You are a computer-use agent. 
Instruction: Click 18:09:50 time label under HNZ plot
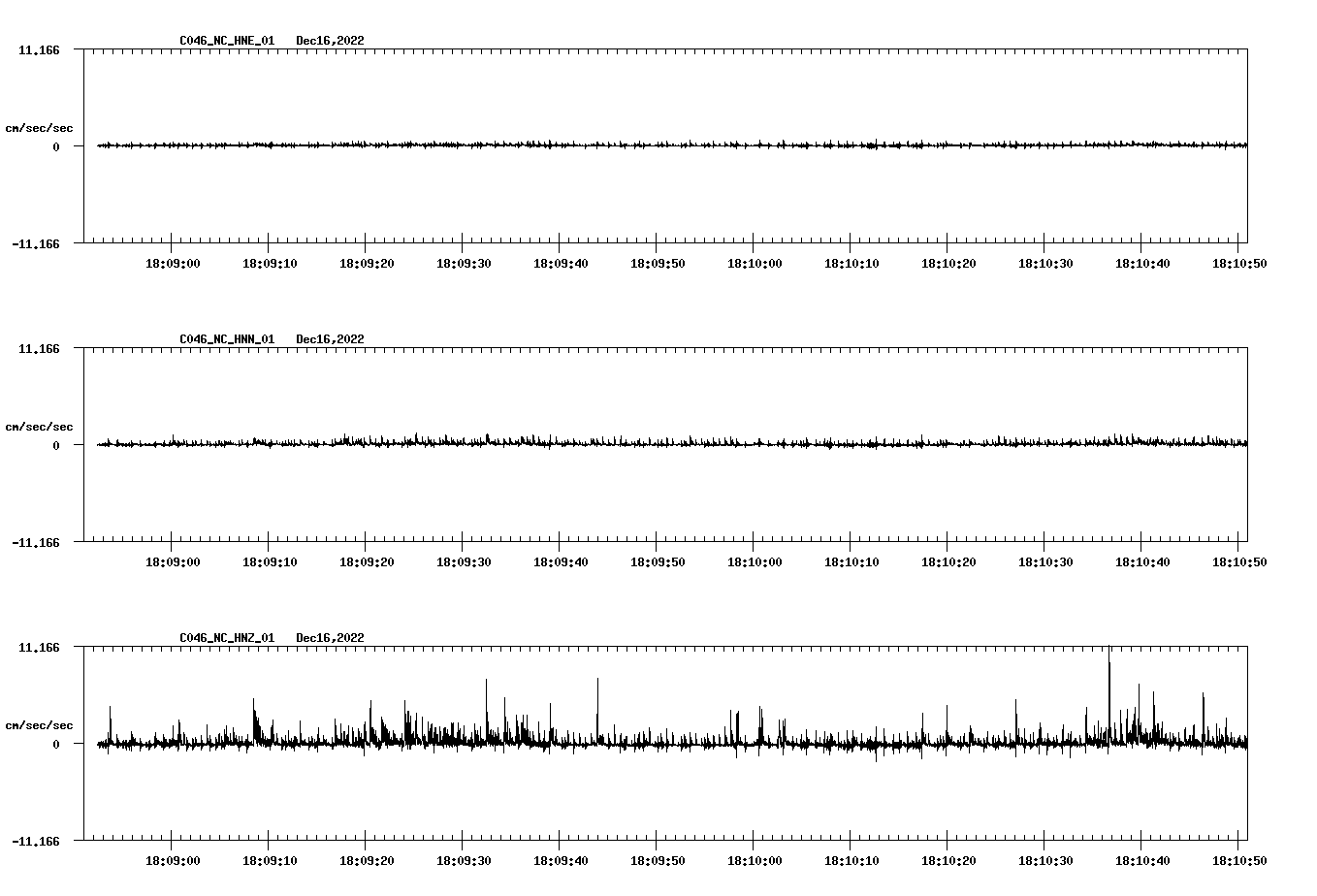658,860
